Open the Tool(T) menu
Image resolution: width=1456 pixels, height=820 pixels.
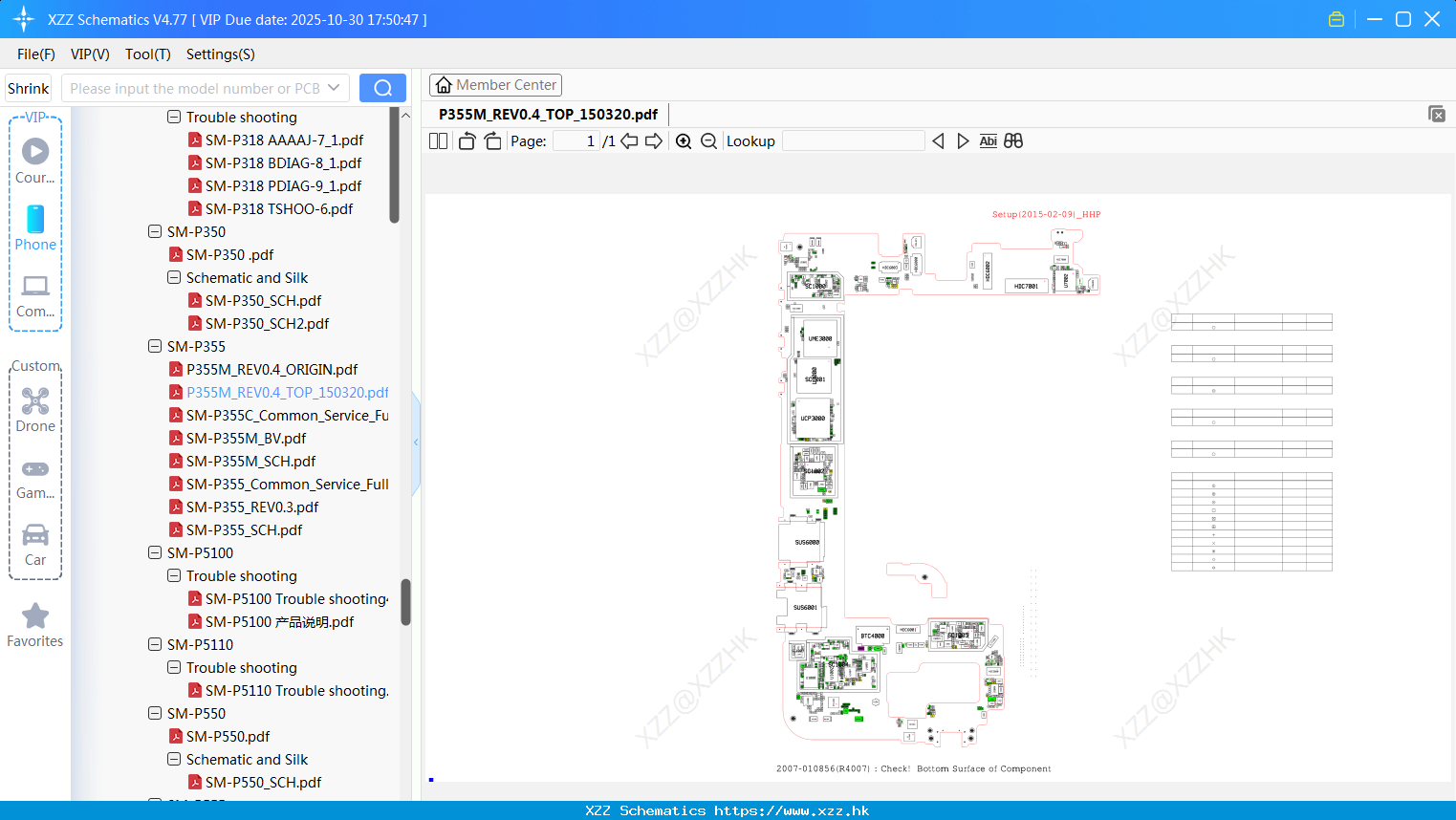pos(148,54)
